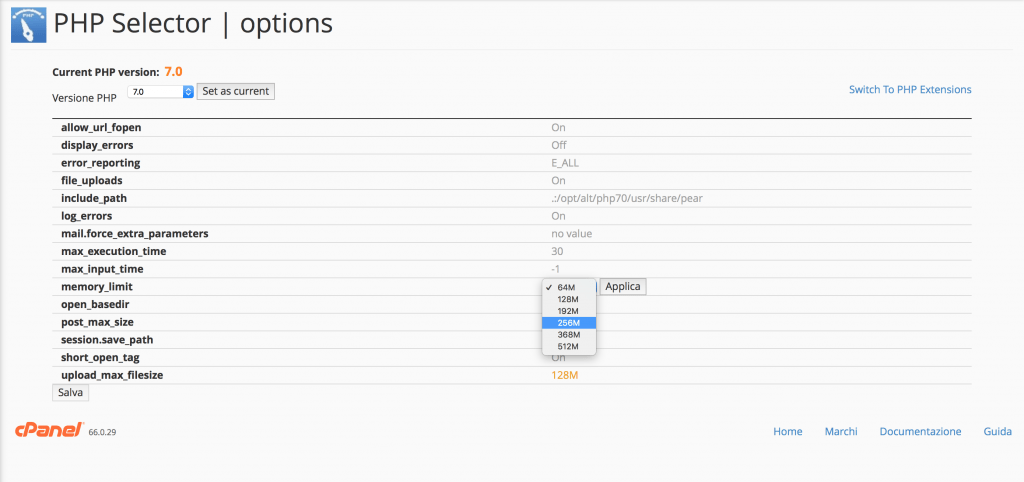
Task: Click the Salva button
Action: [x=70, y=393]
